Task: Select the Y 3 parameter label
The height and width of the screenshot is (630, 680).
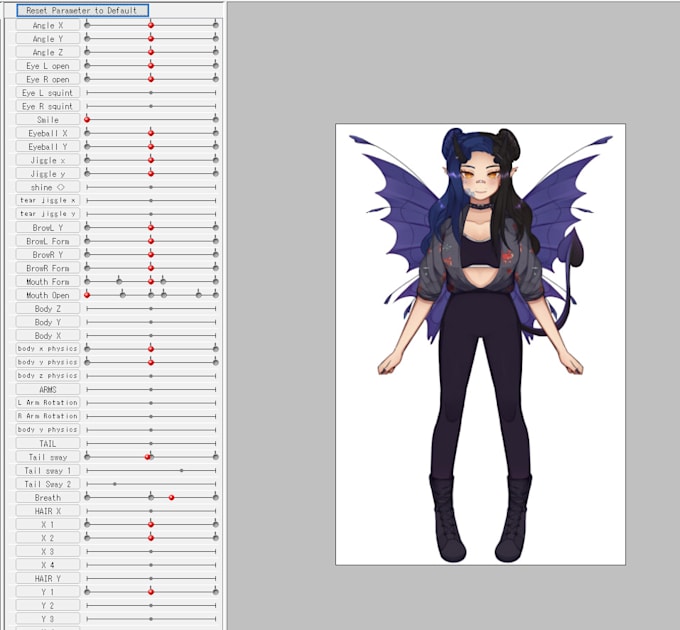Action: 48,618
